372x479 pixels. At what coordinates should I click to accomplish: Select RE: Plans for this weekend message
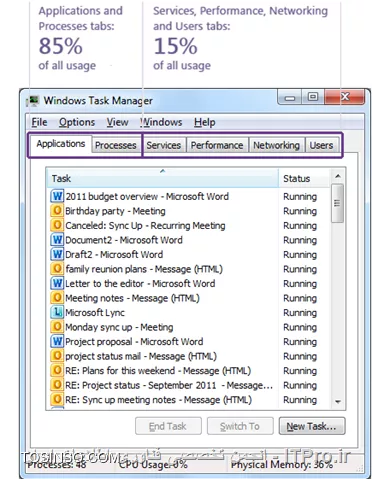pos(158,371)
